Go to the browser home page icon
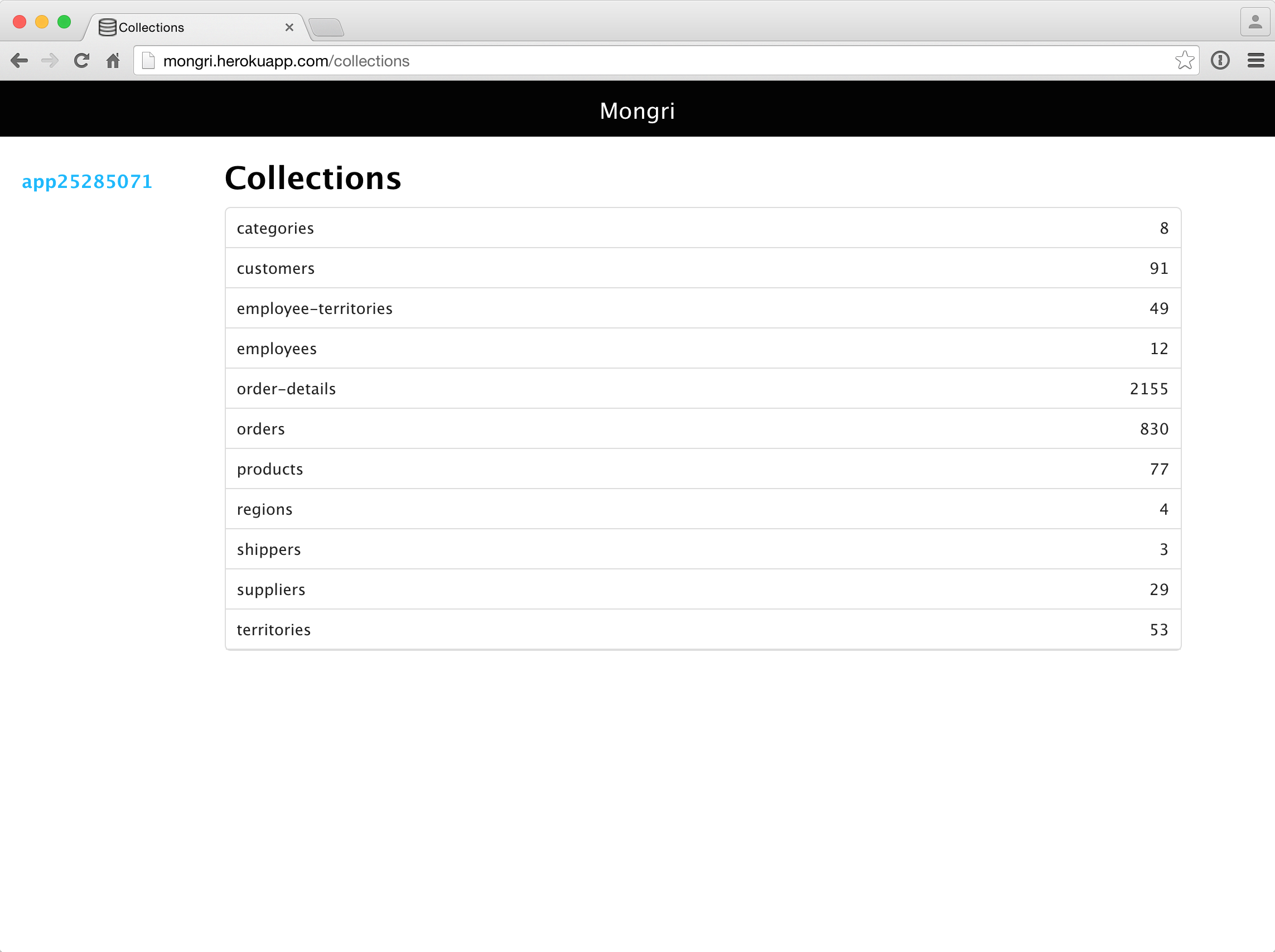This screenshot has width=1275, height=952. pyautogui.click(x=113, y=60)
